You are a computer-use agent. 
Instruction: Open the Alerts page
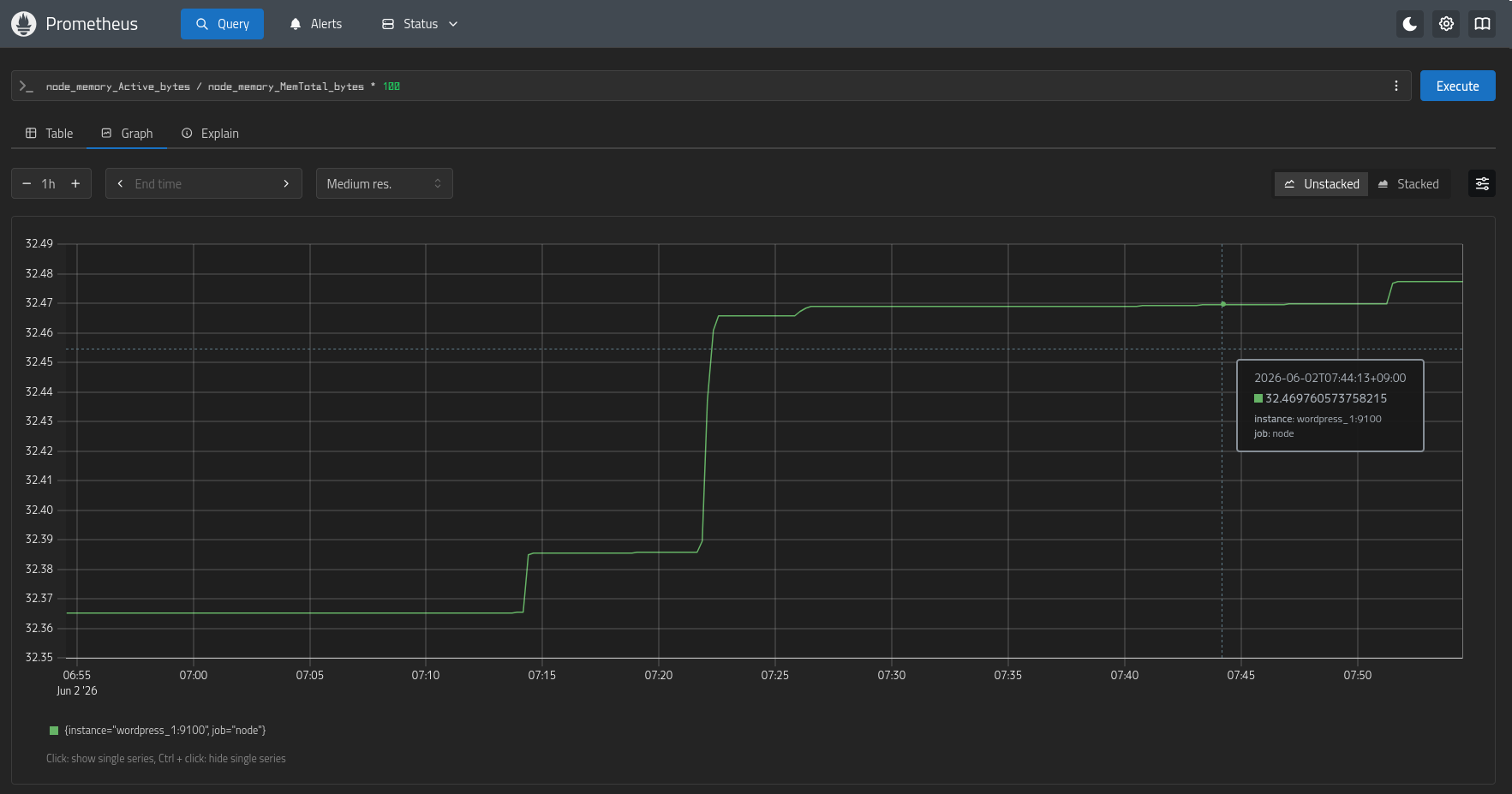315,24
